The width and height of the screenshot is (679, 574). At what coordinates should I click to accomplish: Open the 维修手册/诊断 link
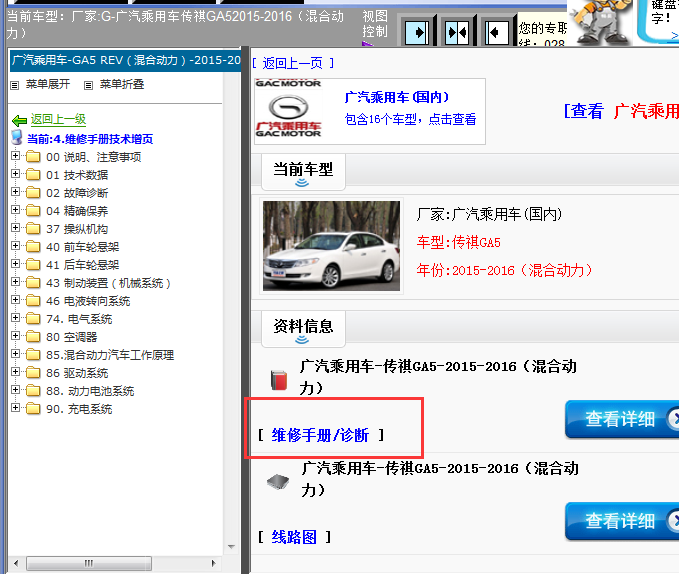click(320, 435)
